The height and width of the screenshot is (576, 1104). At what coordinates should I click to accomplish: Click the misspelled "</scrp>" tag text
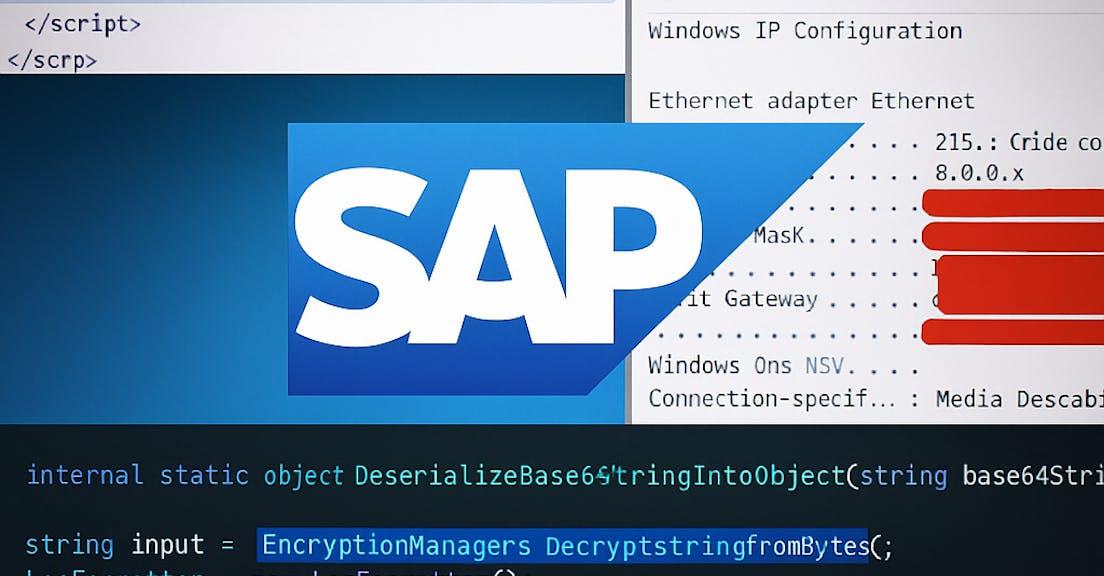[x=51, y=61]
